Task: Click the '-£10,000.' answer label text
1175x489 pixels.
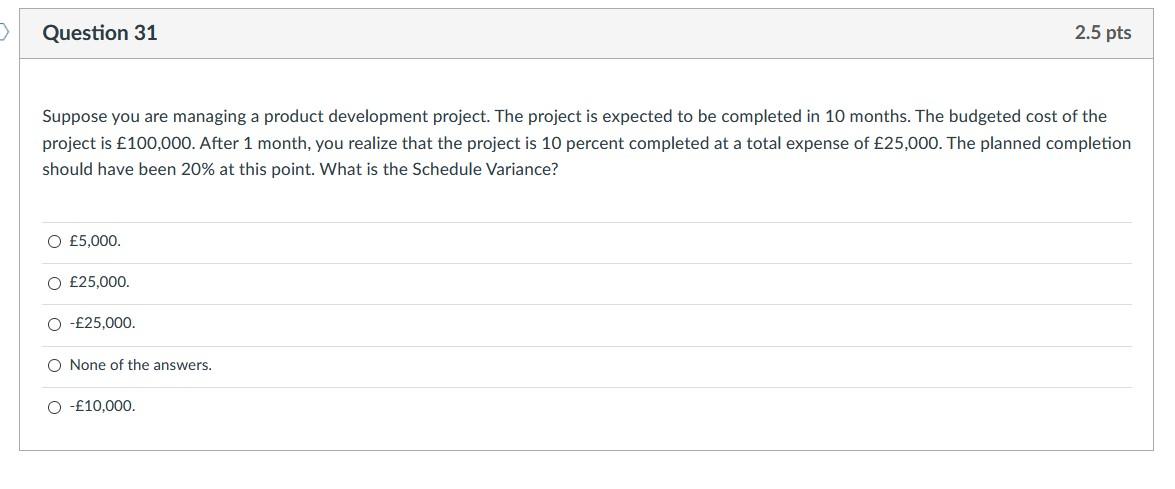Action: click(x=102, y=407)
